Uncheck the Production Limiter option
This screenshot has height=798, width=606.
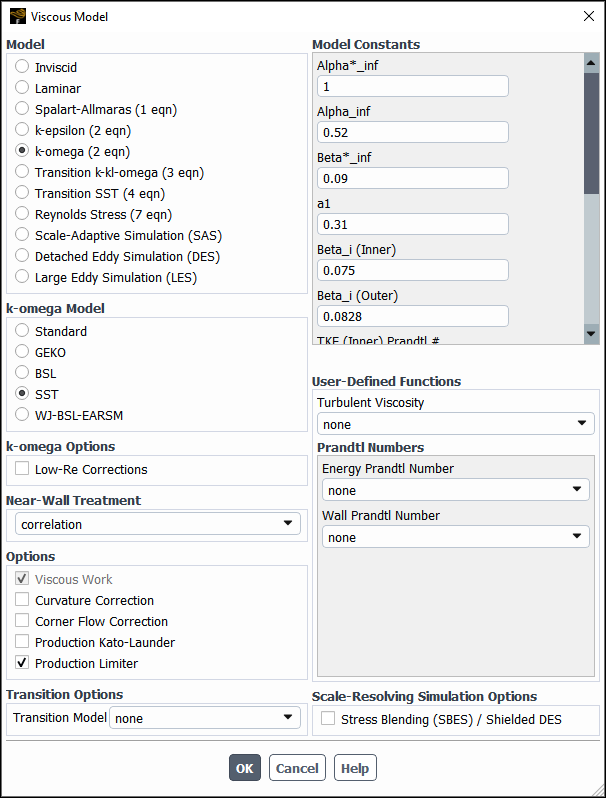23,663
